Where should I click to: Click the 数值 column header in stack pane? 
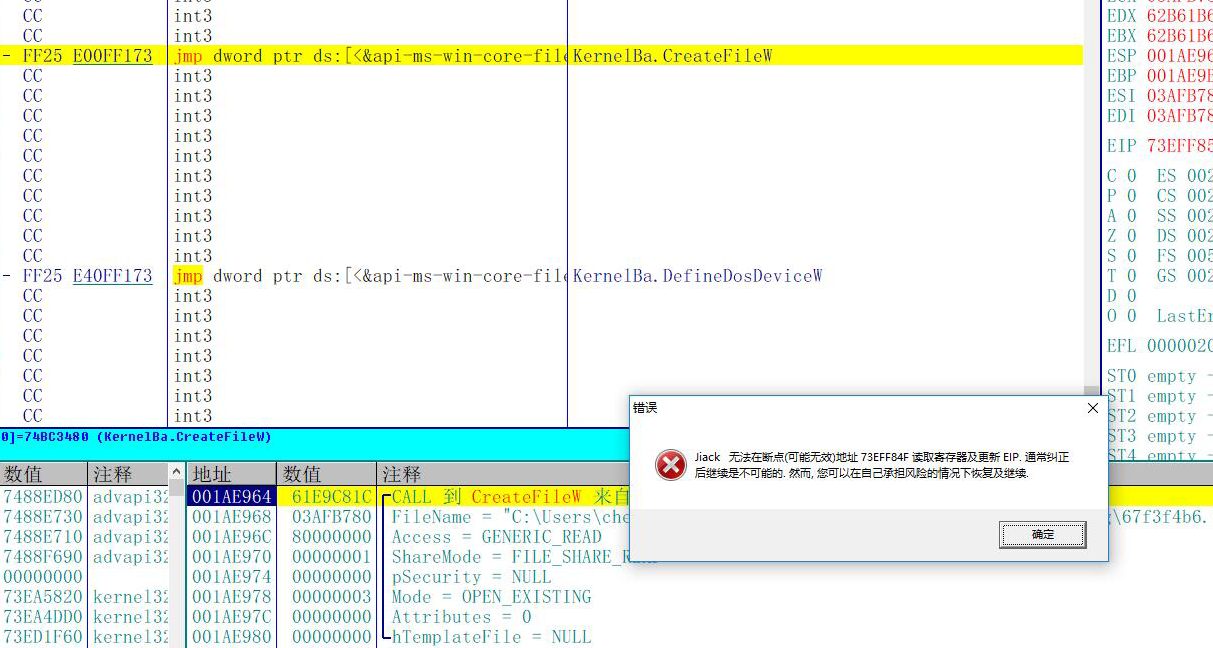(326, 474)
